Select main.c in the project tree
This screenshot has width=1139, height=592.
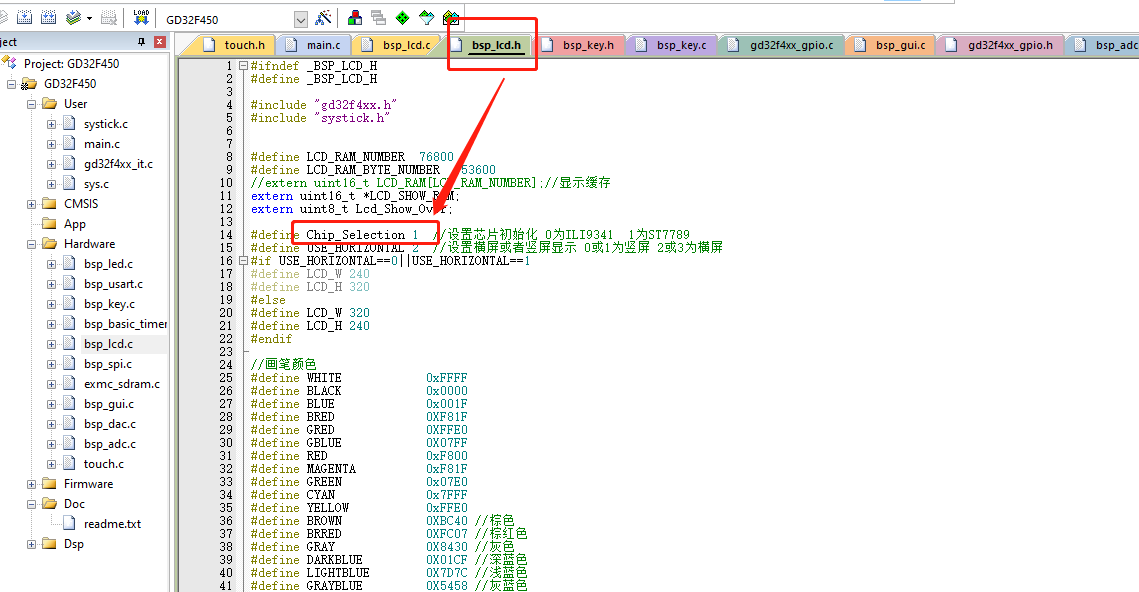102,144
